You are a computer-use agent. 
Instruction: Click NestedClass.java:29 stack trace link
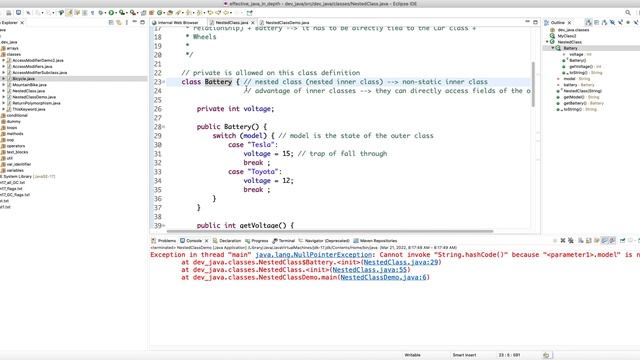(400, 262)
